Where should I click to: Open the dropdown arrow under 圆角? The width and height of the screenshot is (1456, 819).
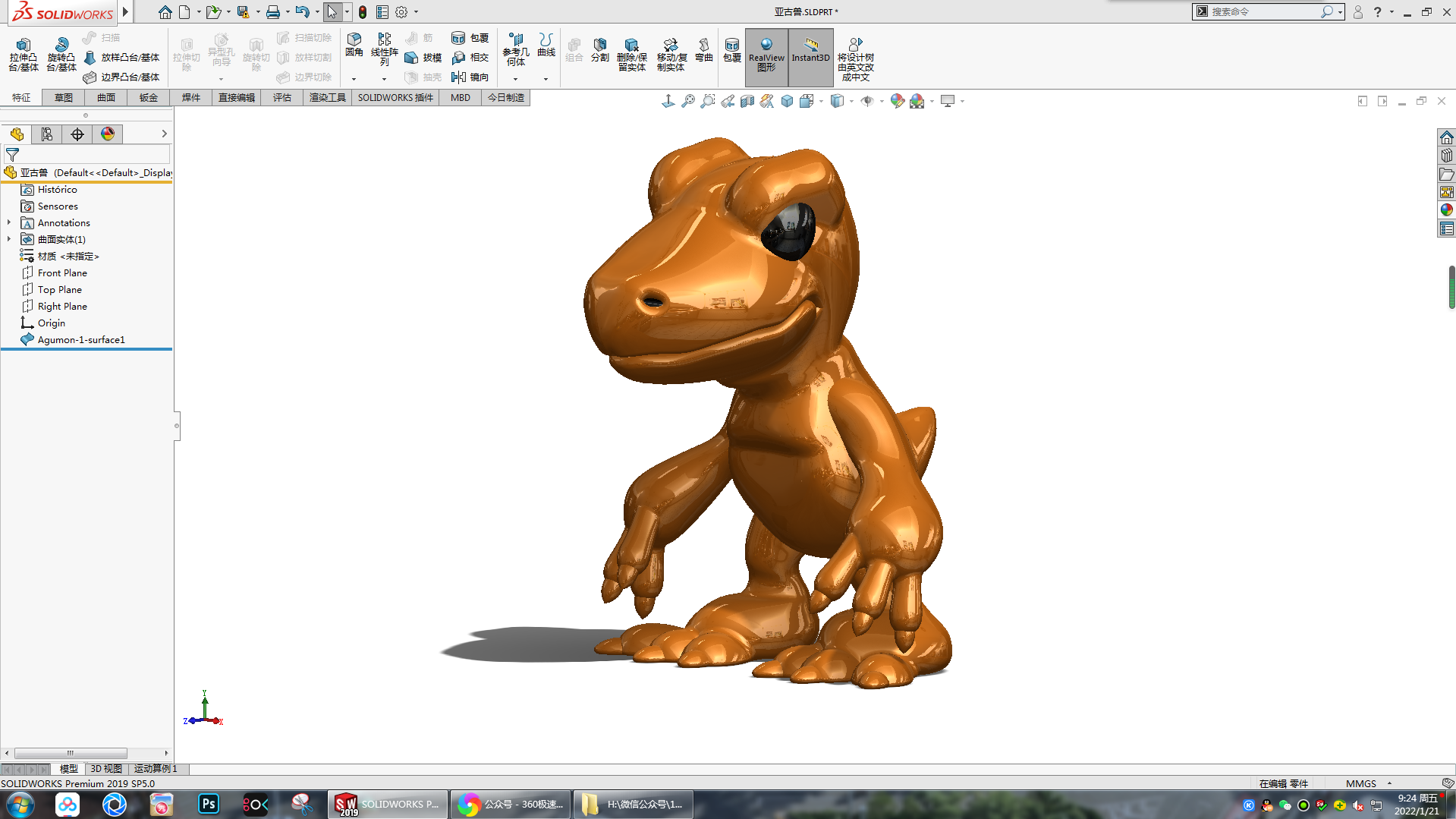pyautogui.click(x=354, y=79)
